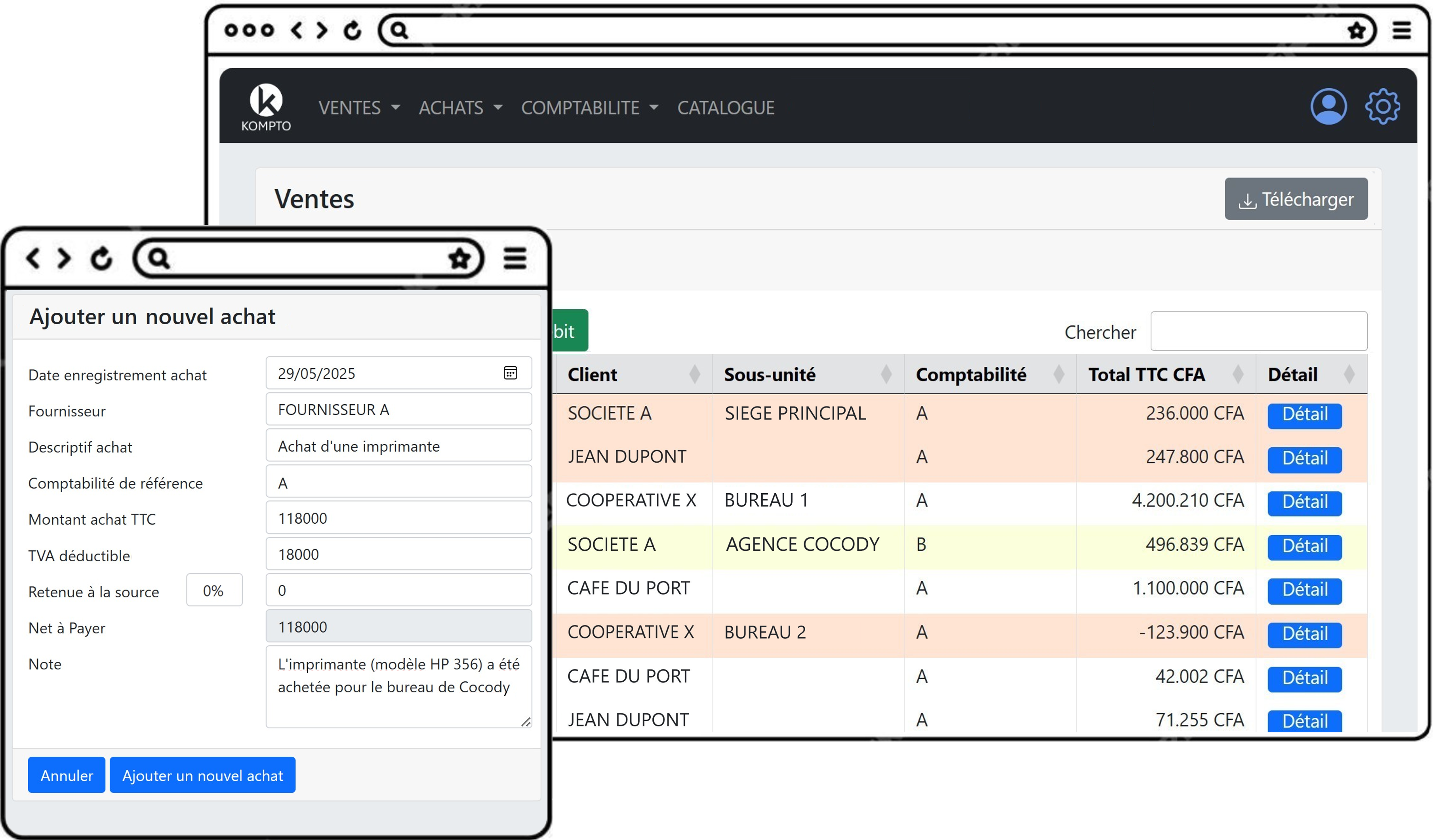Click forward arrow in front browser window

[x=64, y=258]
